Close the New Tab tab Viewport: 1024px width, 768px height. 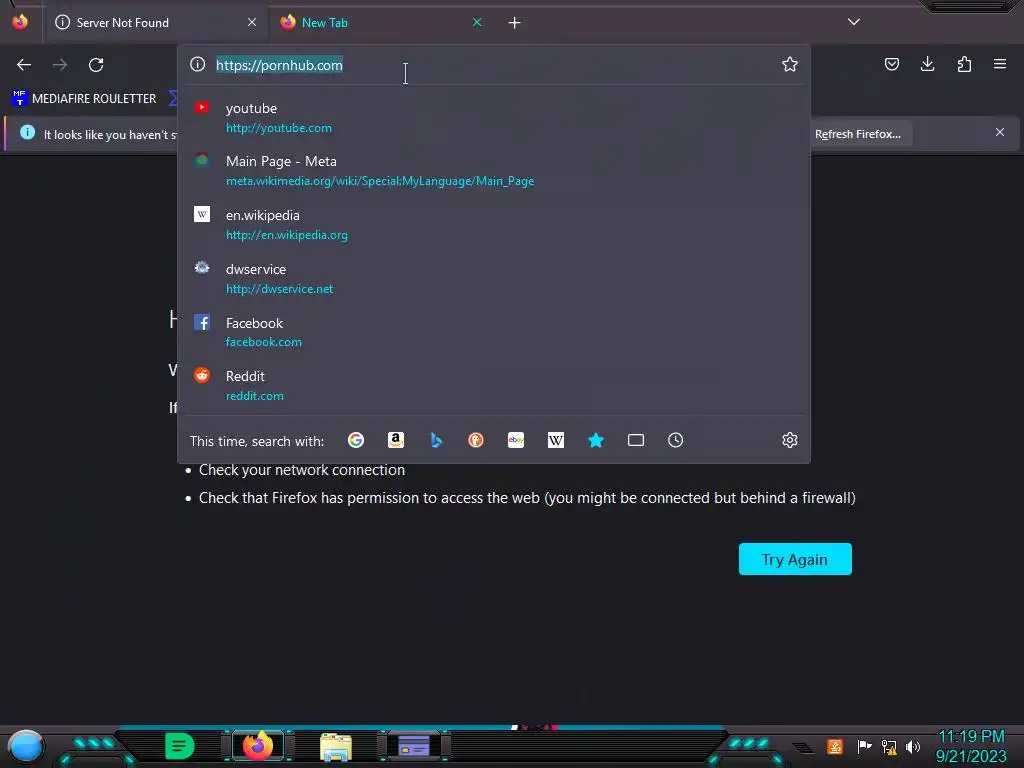[477, 22]
